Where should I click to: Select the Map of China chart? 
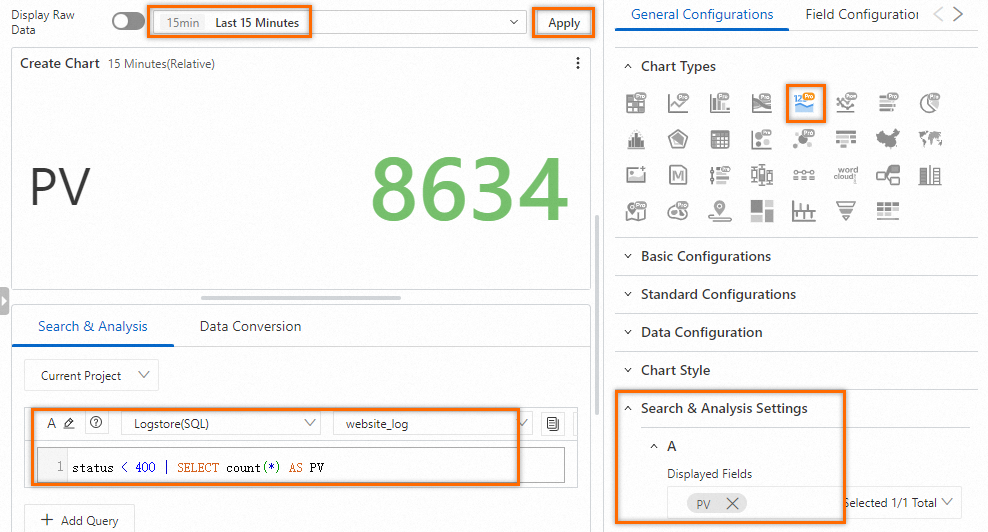[x=888, y=139]
